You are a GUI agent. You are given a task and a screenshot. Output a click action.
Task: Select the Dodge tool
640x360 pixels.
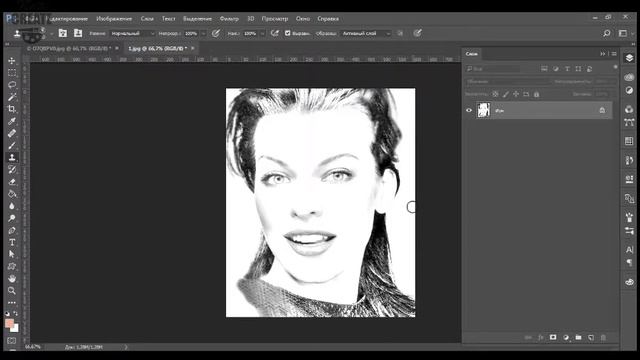[12, 218]
